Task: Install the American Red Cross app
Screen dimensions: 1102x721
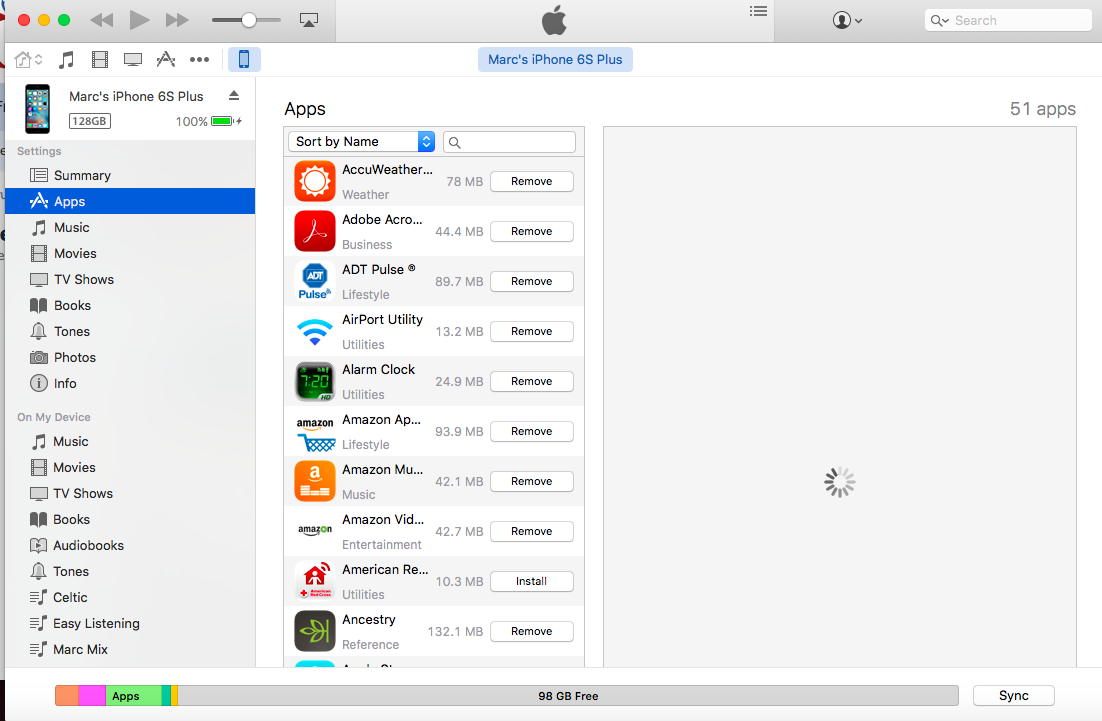Action: (x=531, y=581)
